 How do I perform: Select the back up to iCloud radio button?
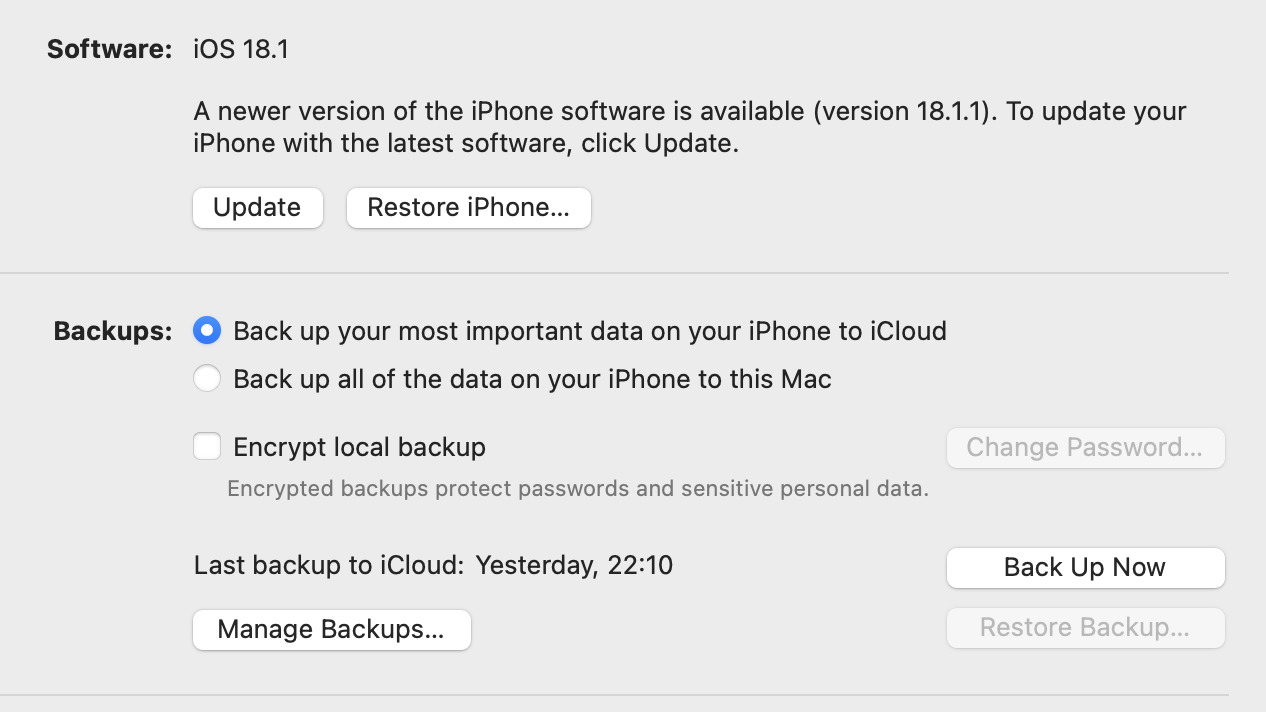tap(207, 330)
